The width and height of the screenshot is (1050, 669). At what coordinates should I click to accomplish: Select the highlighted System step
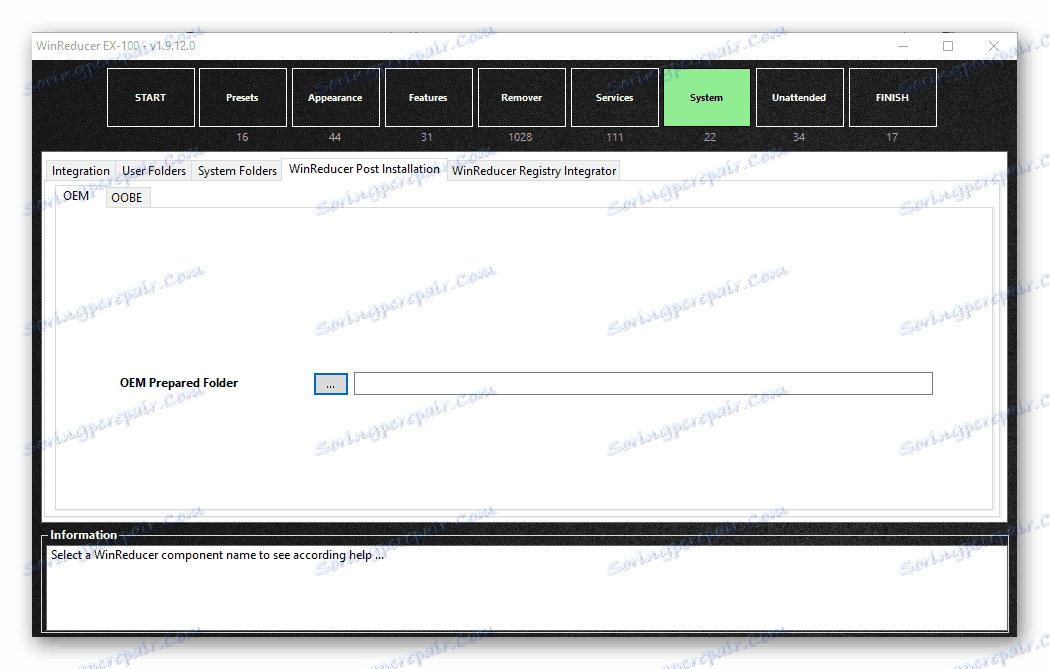[x=706, y=97]
